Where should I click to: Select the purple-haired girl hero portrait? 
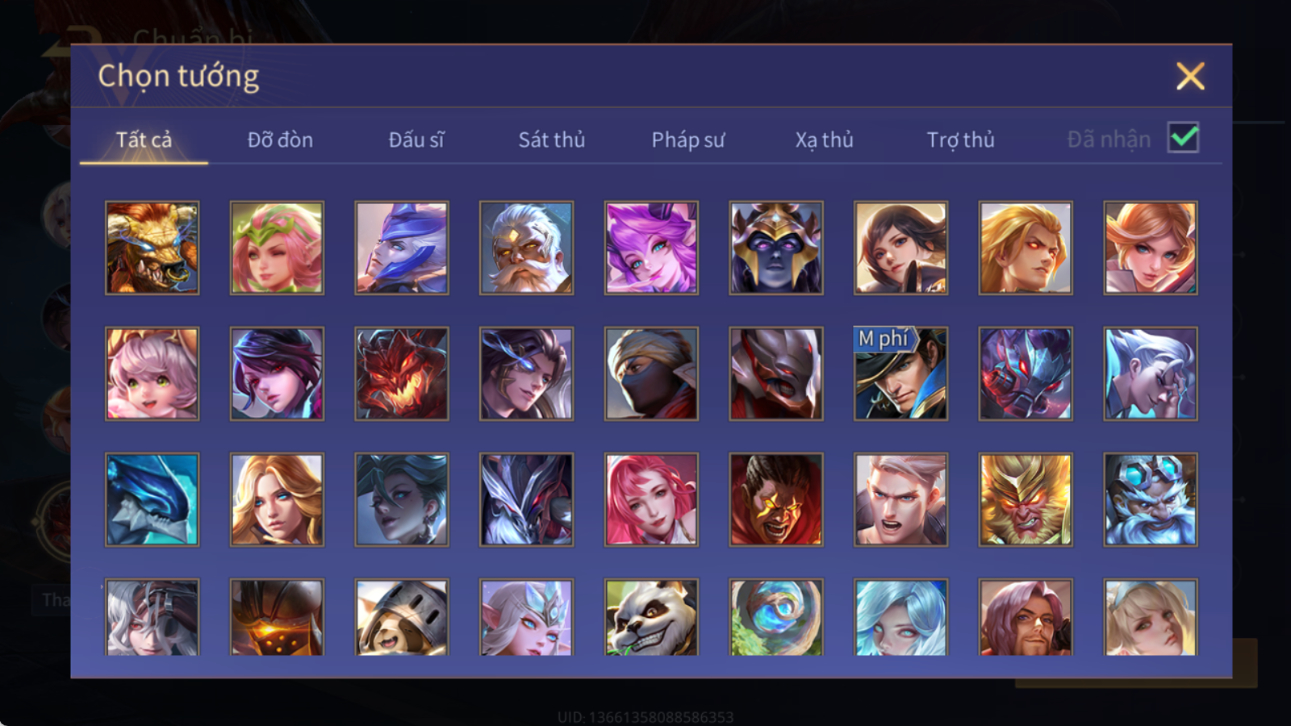pyautogui.click(x=651, y=248)
